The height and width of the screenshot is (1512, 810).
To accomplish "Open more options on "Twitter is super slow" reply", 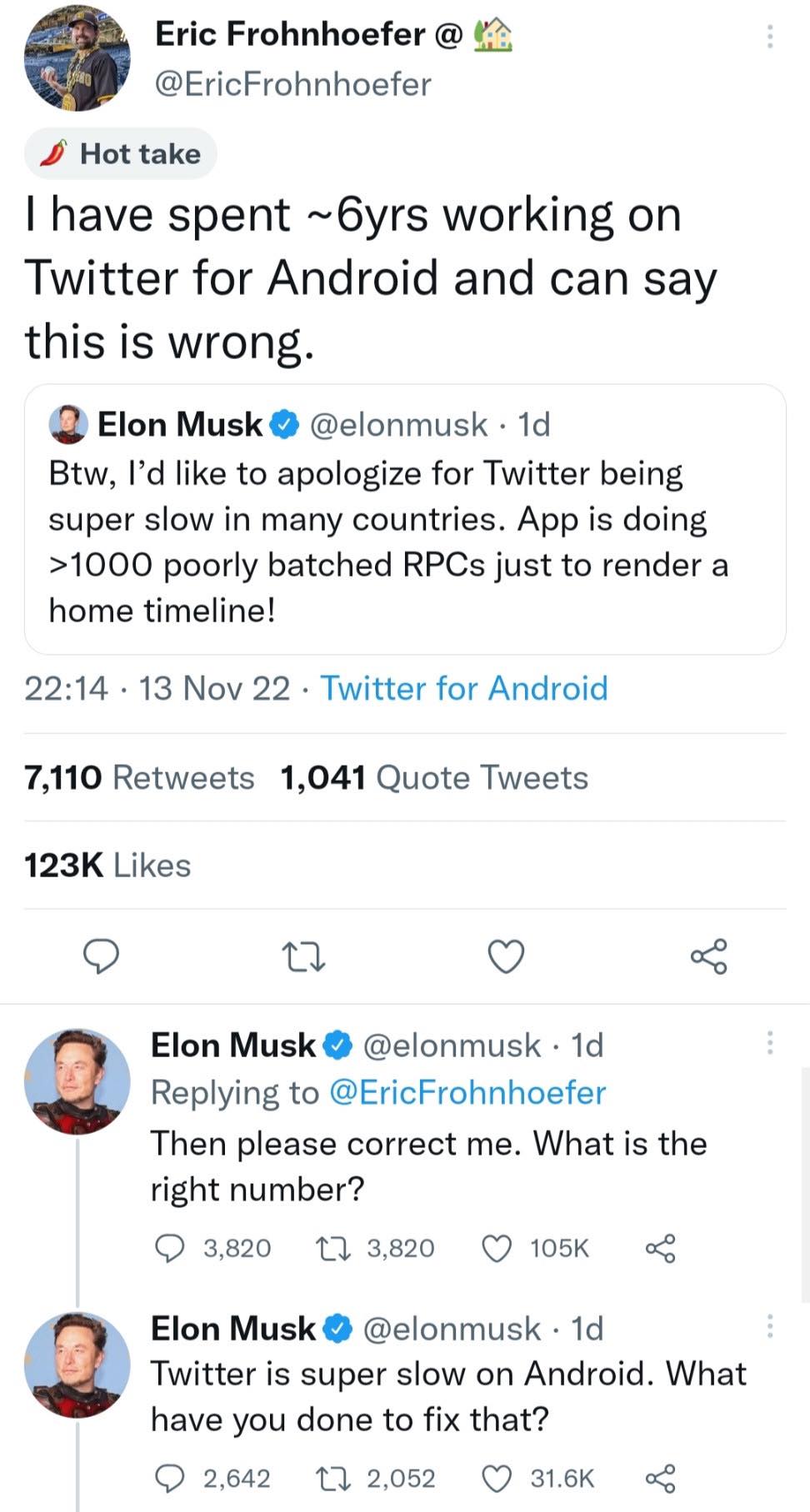I will [x=770, y=1325].
